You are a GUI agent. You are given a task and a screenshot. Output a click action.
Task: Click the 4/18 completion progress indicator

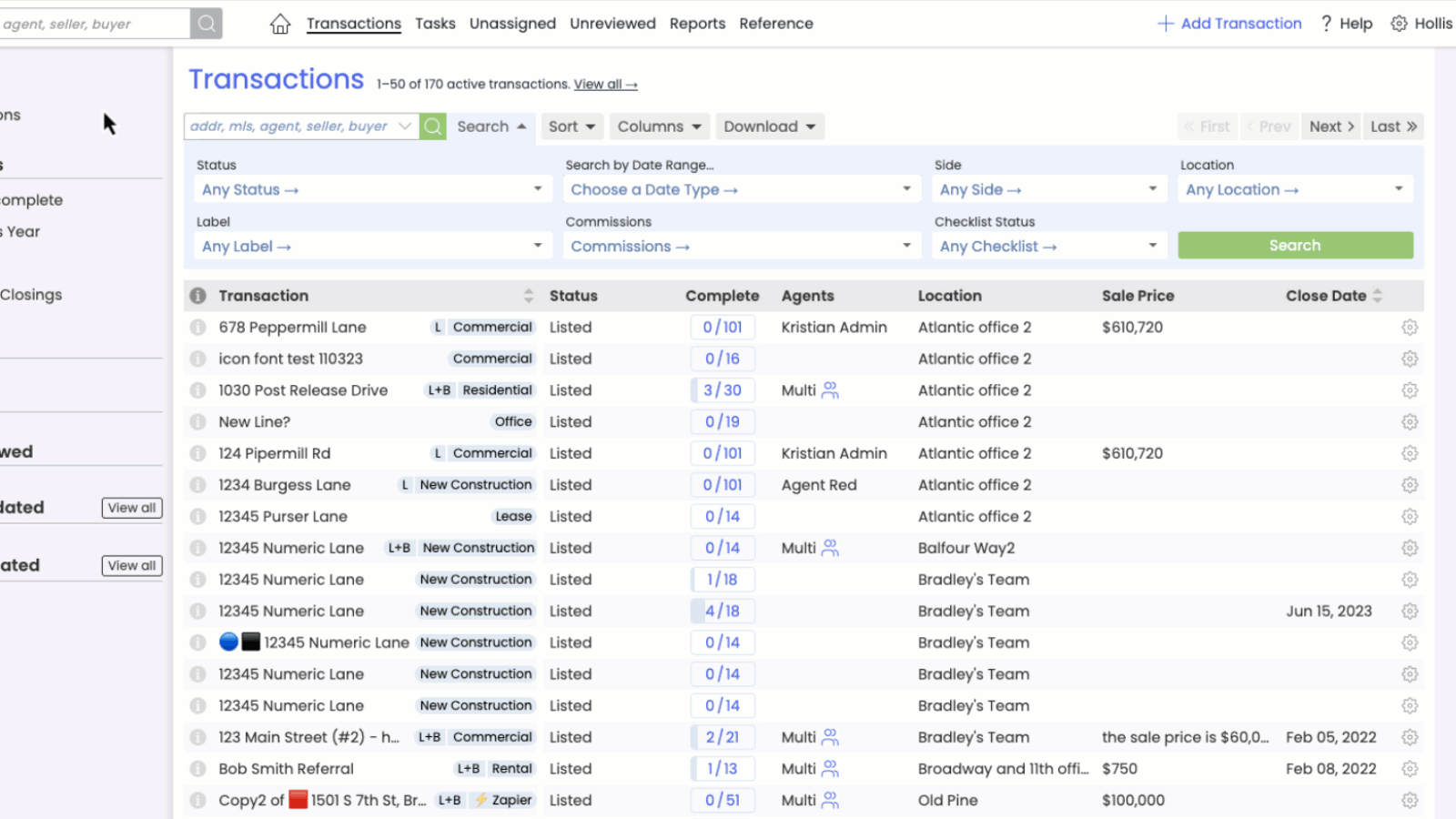[x=723, y=612]
